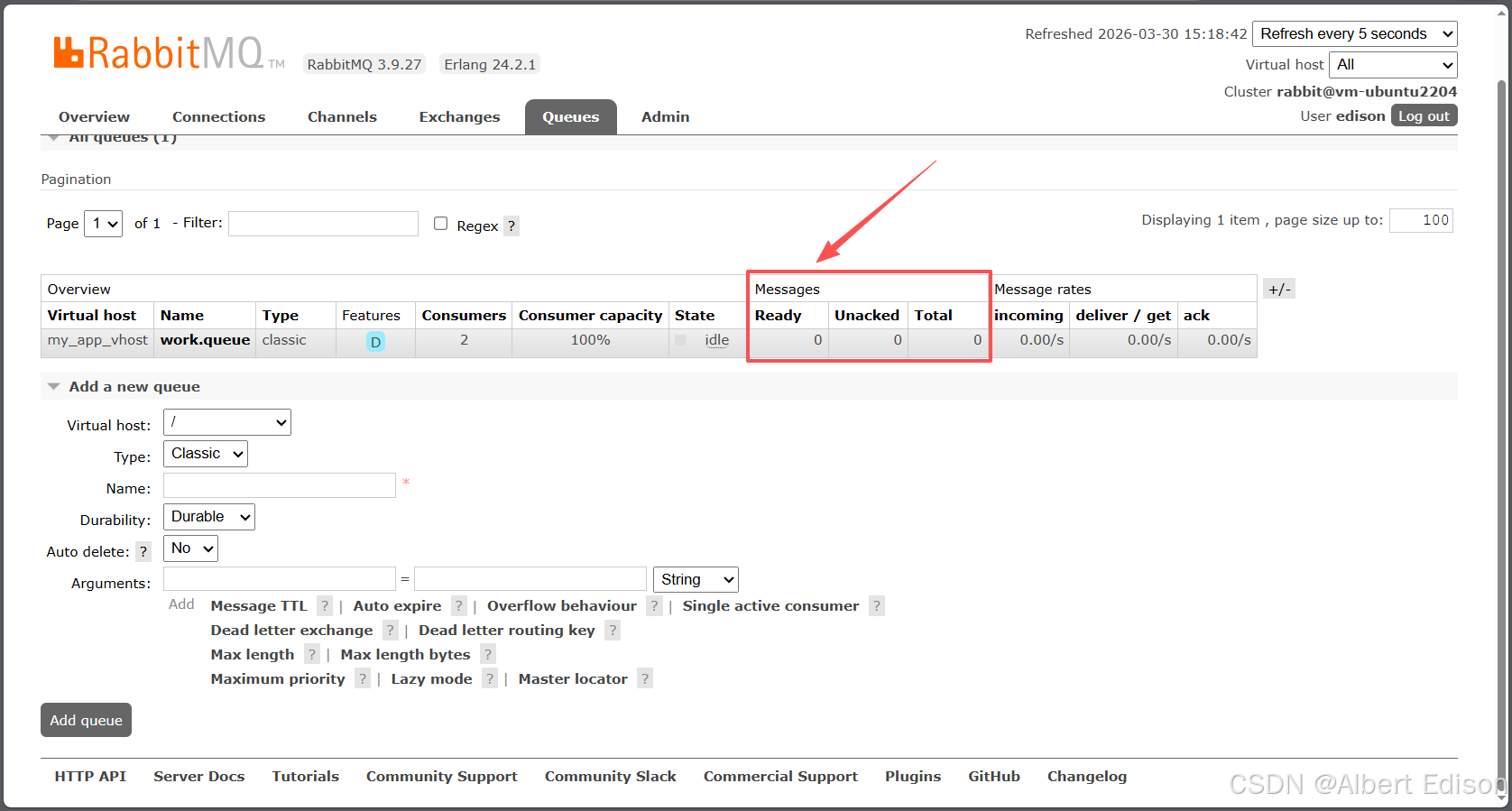This screenshot has width=1512, height=811.
Task: Open help for Message TTL
Action: pos(325,606)
